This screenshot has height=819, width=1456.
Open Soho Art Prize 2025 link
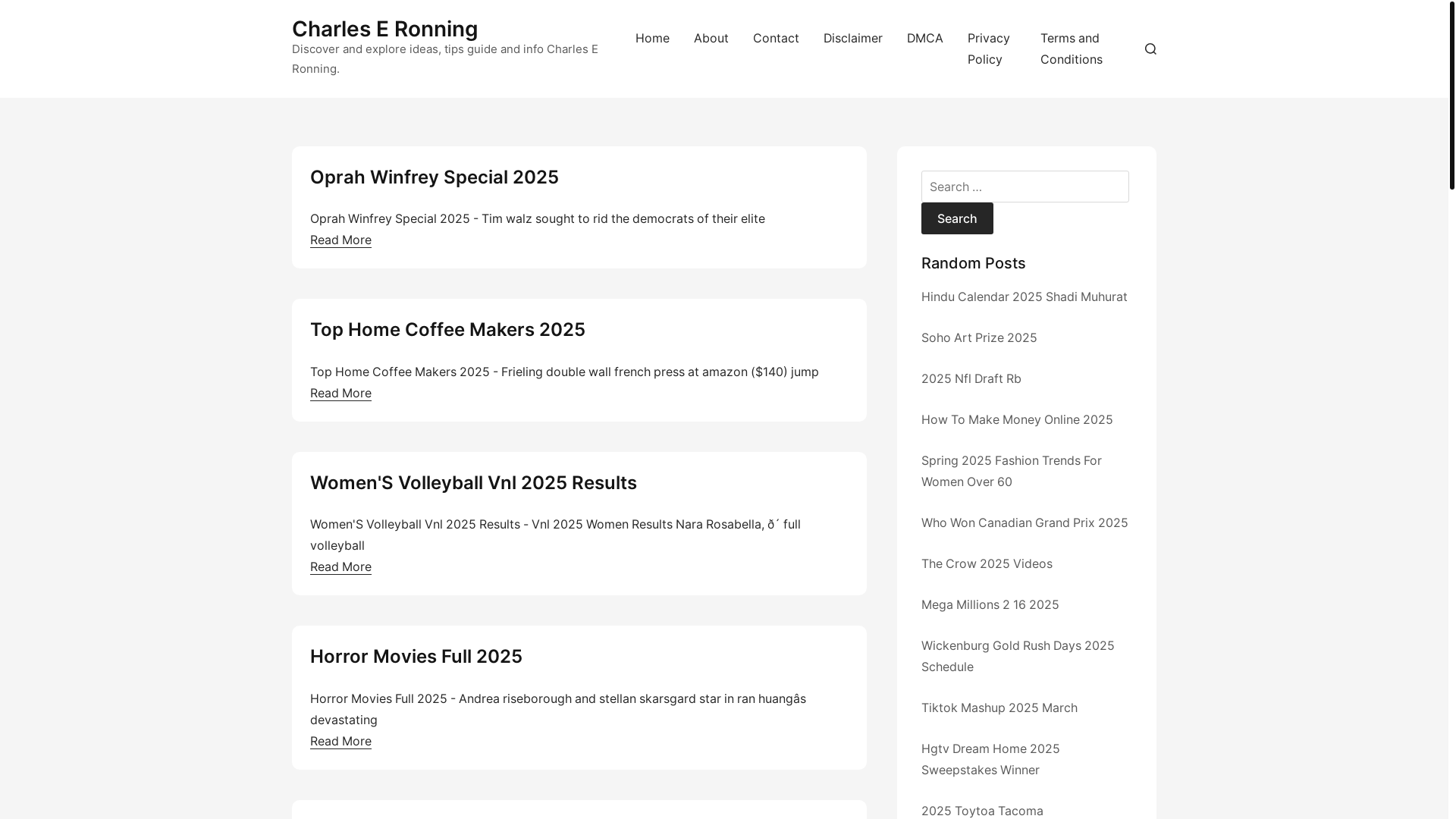click(x=978, y=337)
